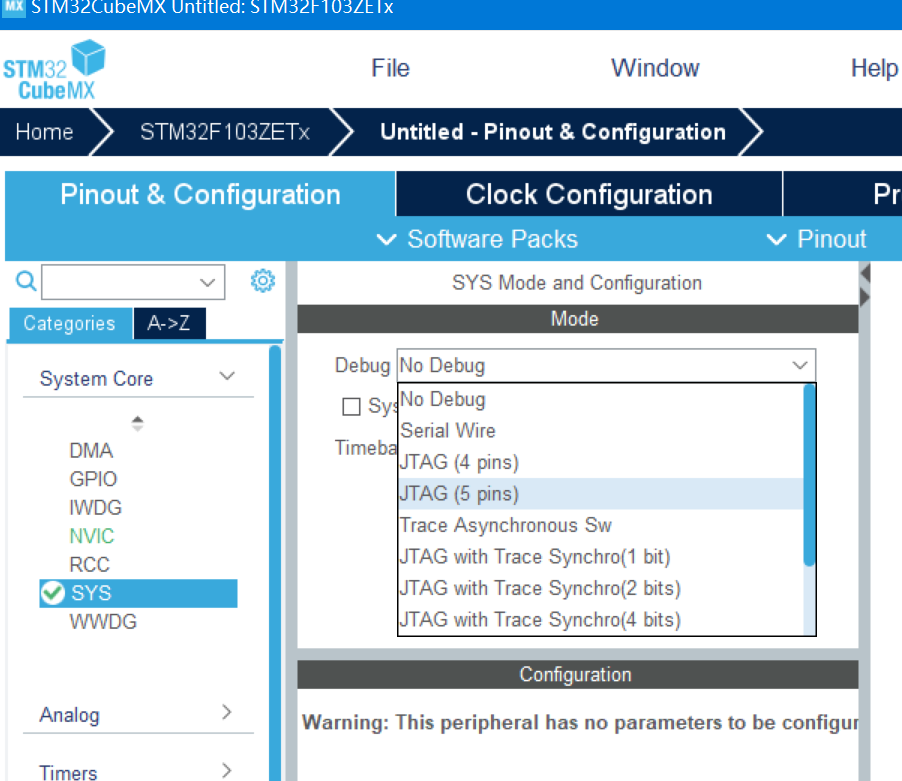902x781 pixels.
Task: Go to Home breadcrumb
Action: [44, 132]
